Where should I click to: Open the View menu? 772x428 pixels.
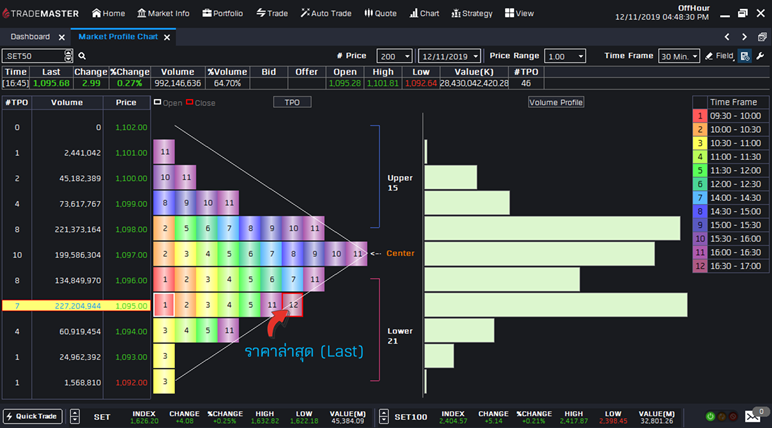pyautogui.click(x=519, y=13)
